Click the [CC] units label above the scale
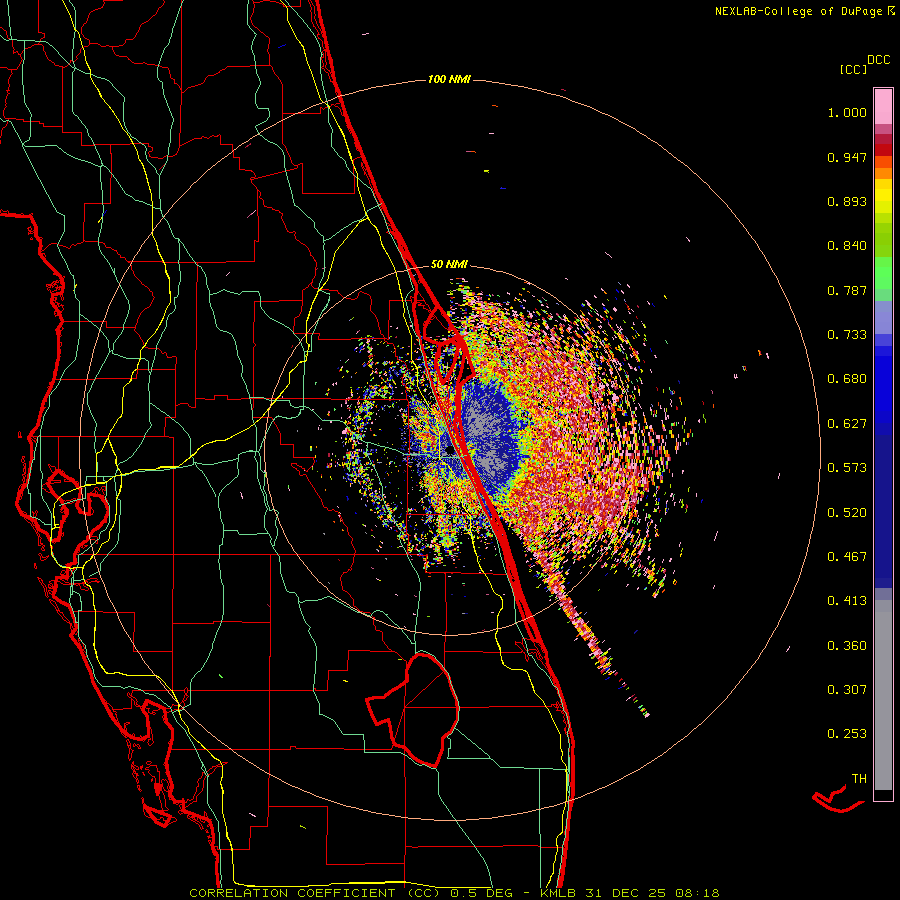This screenshot has width=900, height=900. click(854, 69)
